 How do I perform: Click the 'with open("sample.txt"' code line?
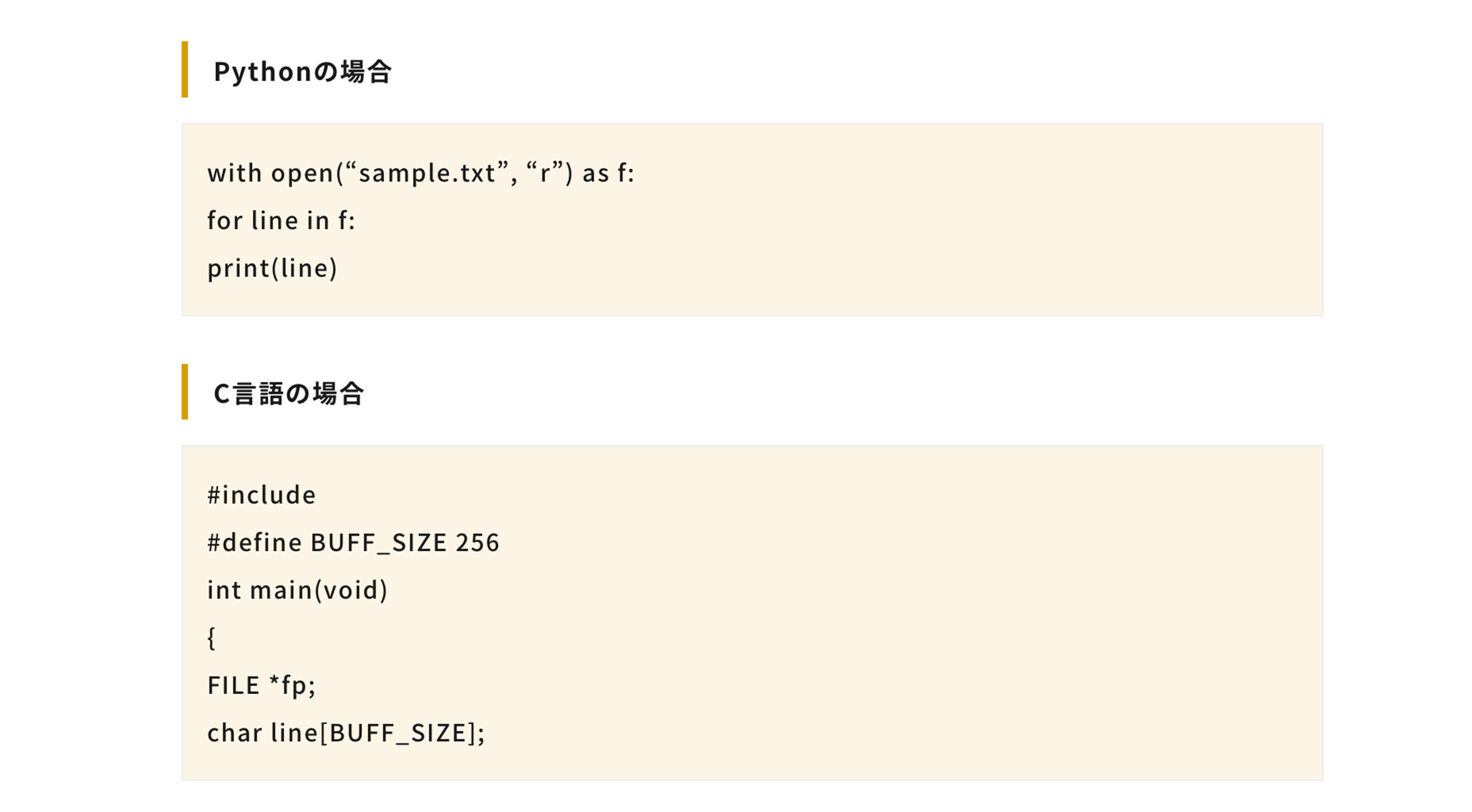[420, 172]
